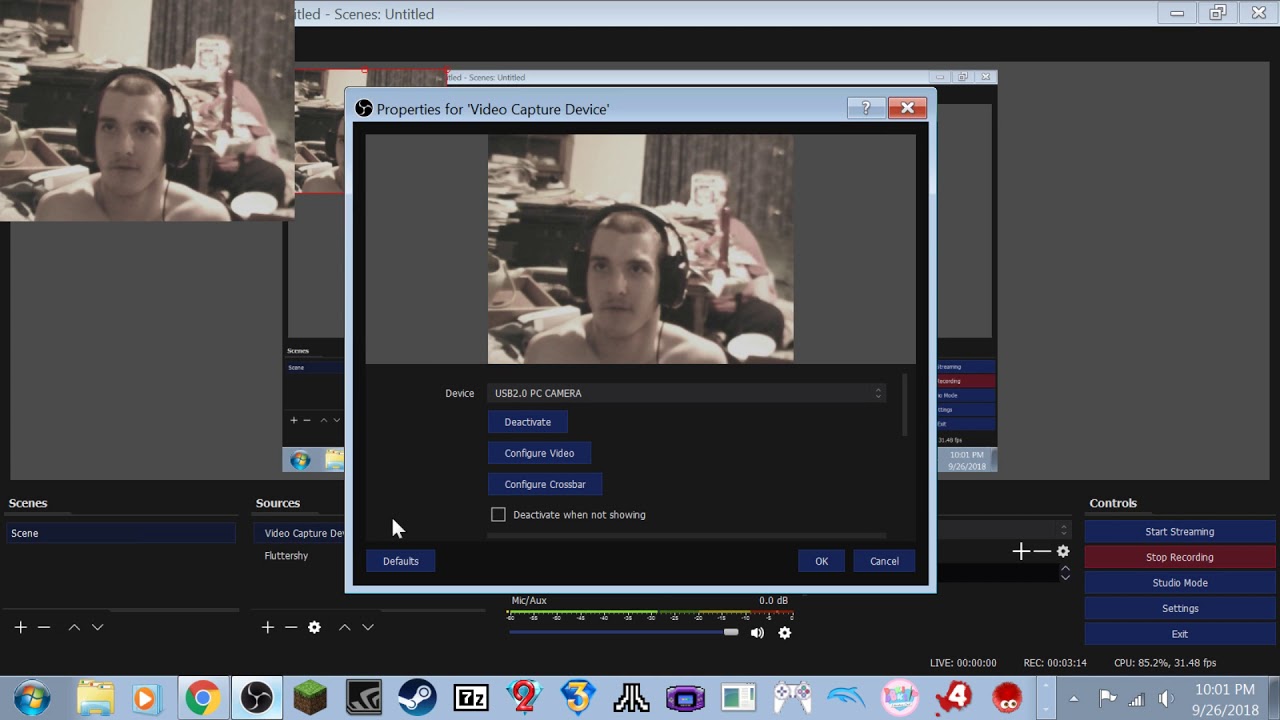Launch Minecraft from the taskbar
This screenshot has width=1280, height=720.
coord(310,697)
